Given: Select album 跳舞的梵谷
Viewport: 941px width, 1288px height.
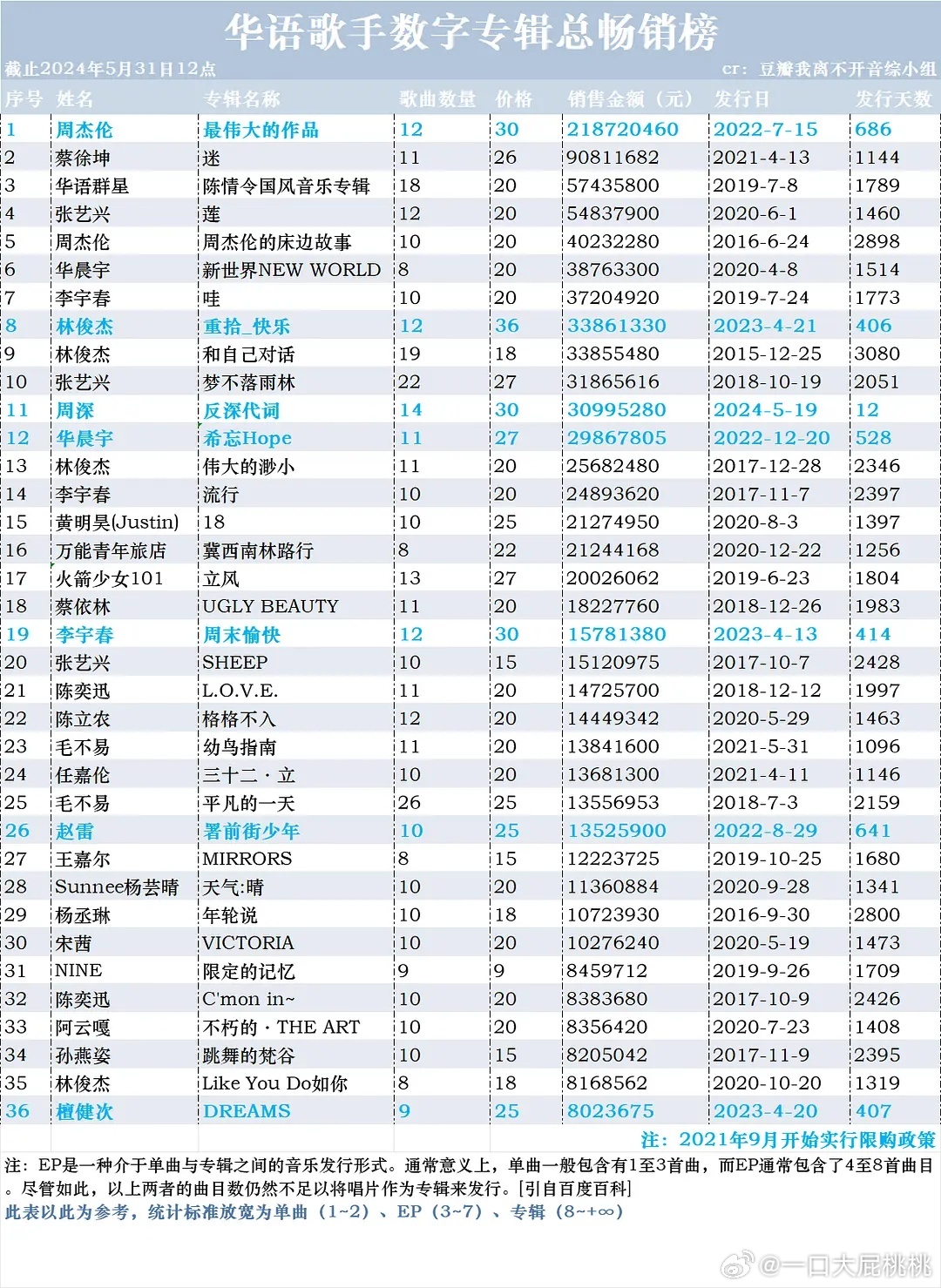Looking at the screenshot, I should [x=248, y=1055].
